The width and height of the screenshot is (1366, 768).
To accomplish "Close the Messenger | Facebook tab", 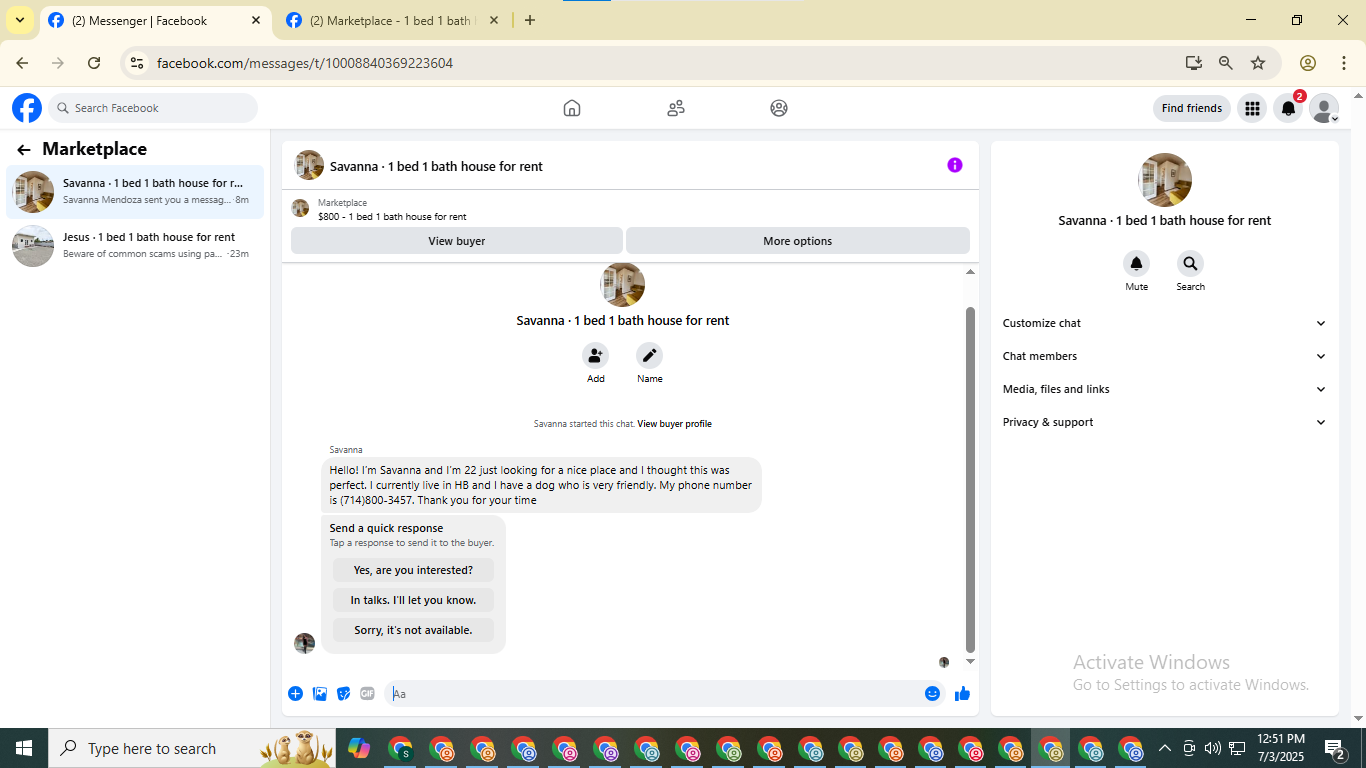I will pos(256,20).
